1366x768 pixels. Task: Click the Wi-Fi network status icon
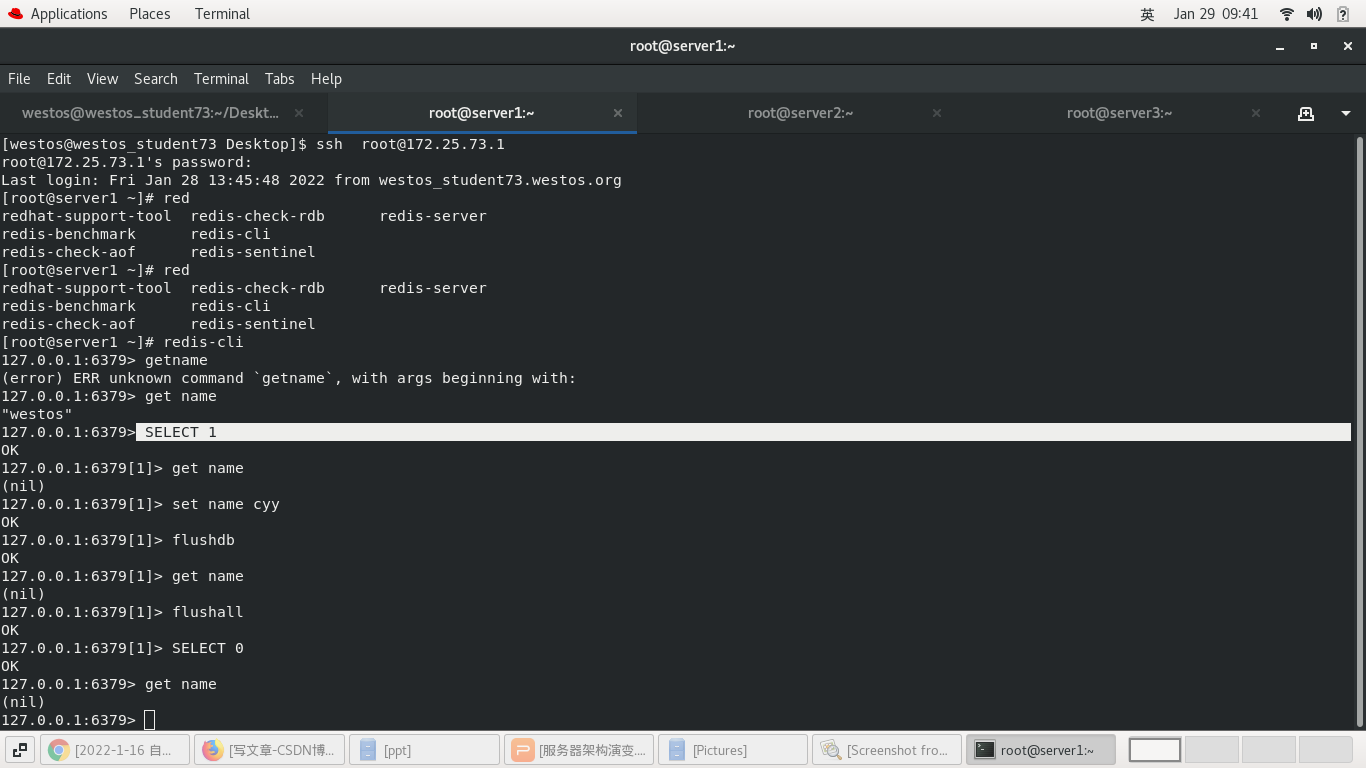click(1287, 14)
